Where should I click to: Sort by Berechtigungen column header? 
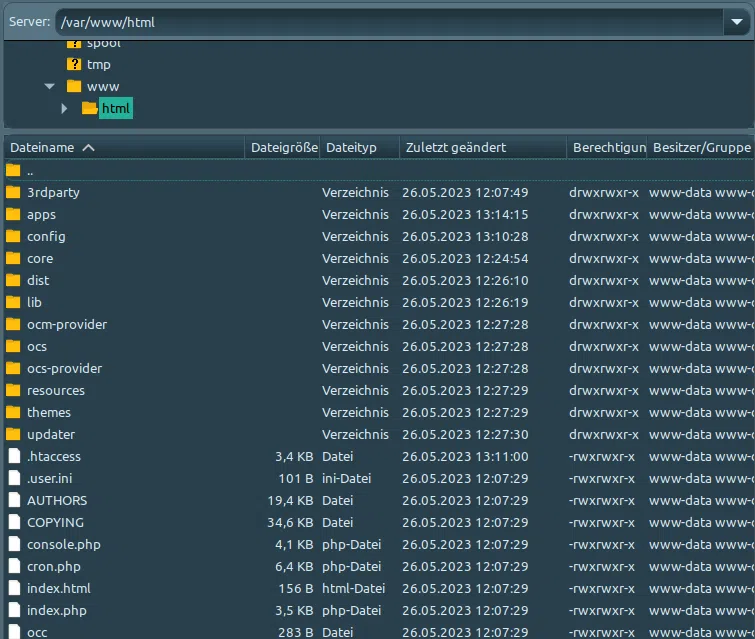[607, 147]
